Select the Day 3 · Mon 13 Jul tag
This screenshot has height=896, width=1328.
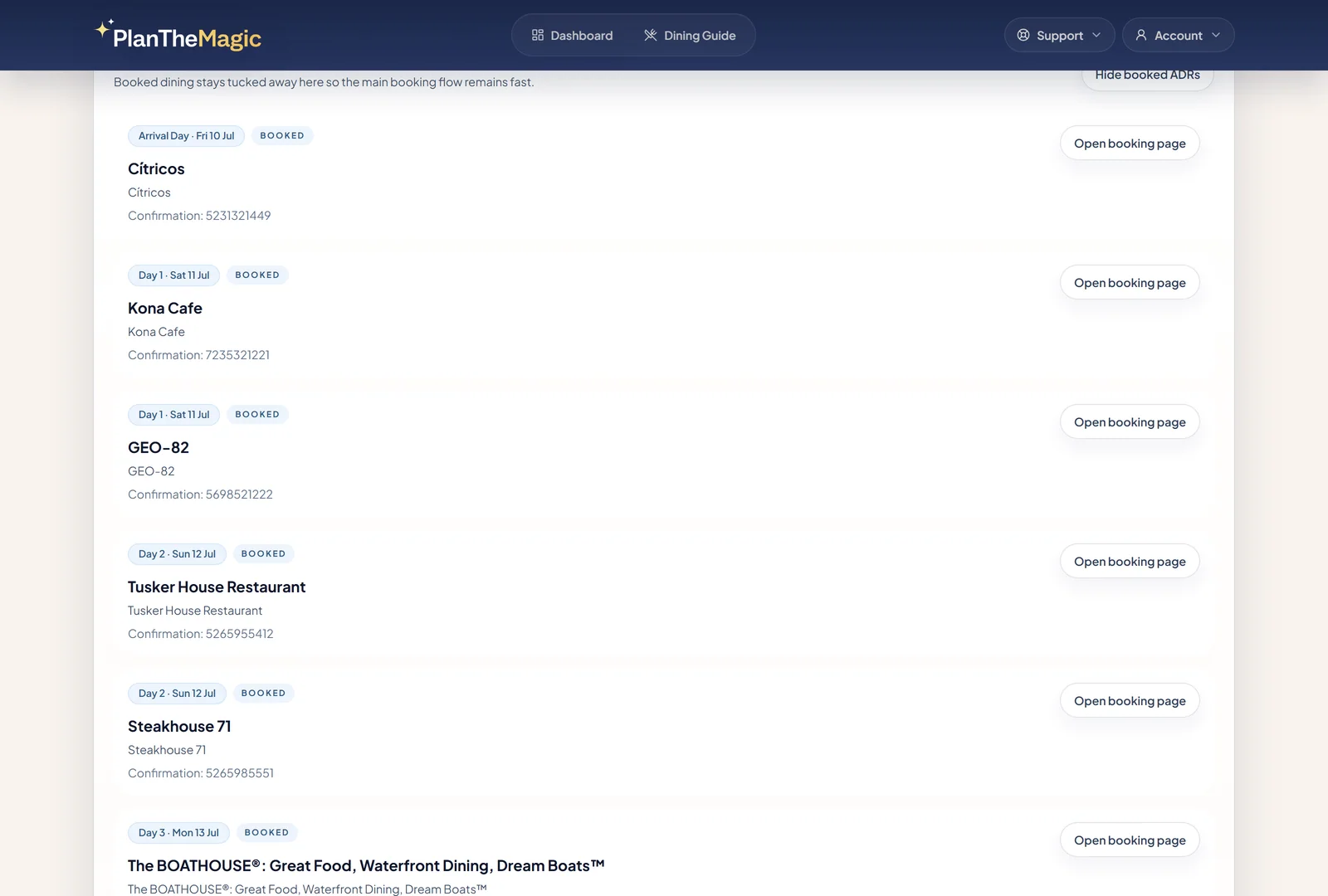tap(178, 833)
